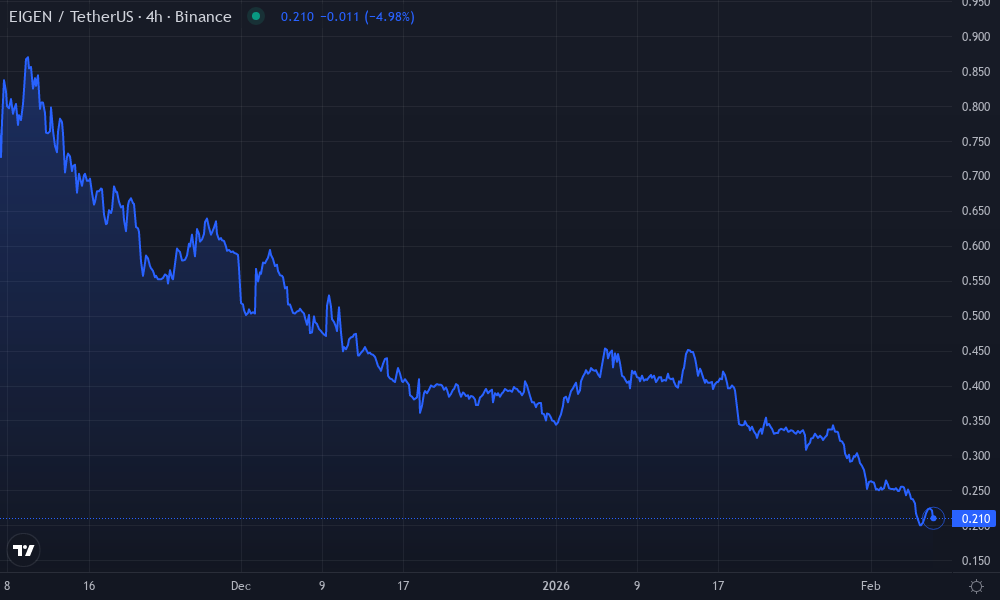Click the EIGEN / TetherUS symbol title

pyautogui.click(x=120, y=17)
